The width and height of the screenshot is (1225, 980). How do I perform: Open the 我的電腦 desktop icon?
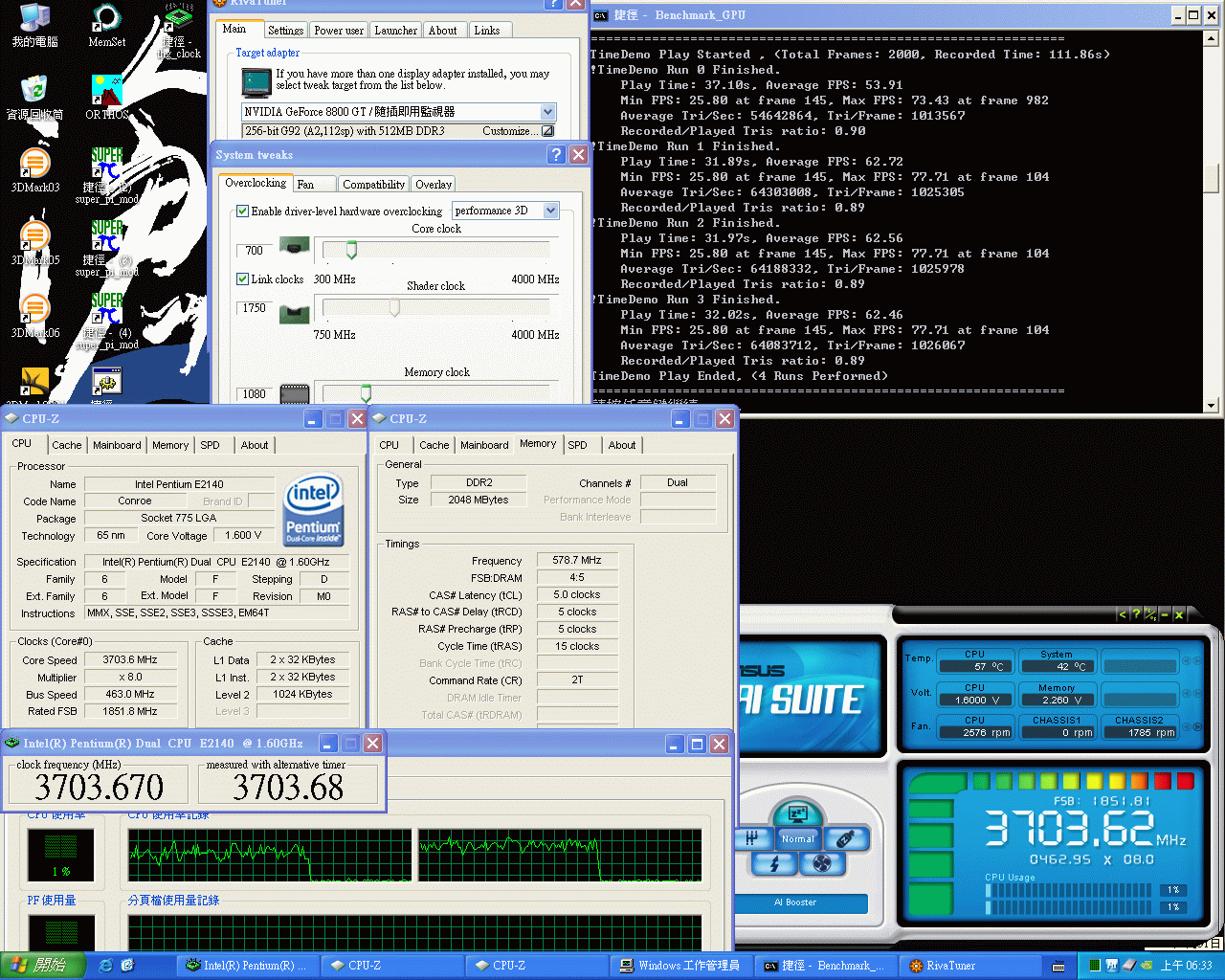(35, 26)
